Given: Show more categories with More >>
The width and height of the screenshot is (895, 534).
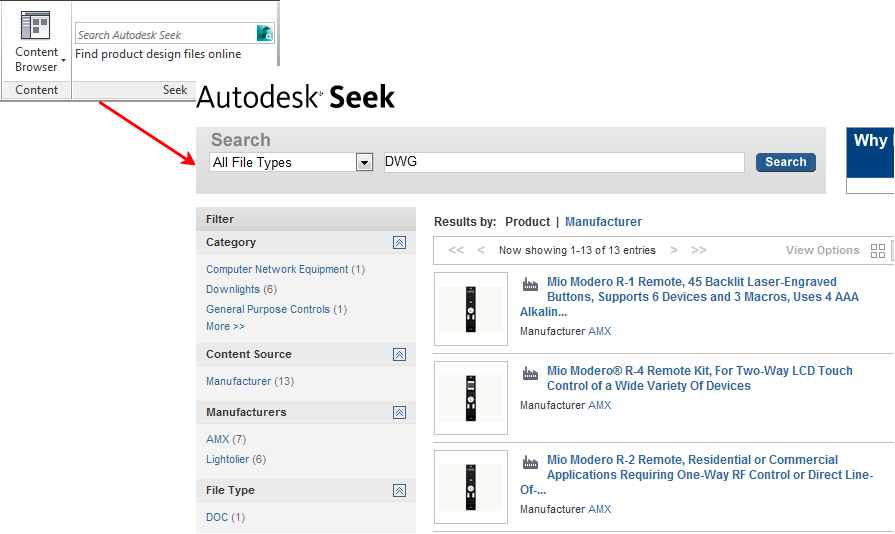Looking at the screenshot, I should [x=225, y=327].
